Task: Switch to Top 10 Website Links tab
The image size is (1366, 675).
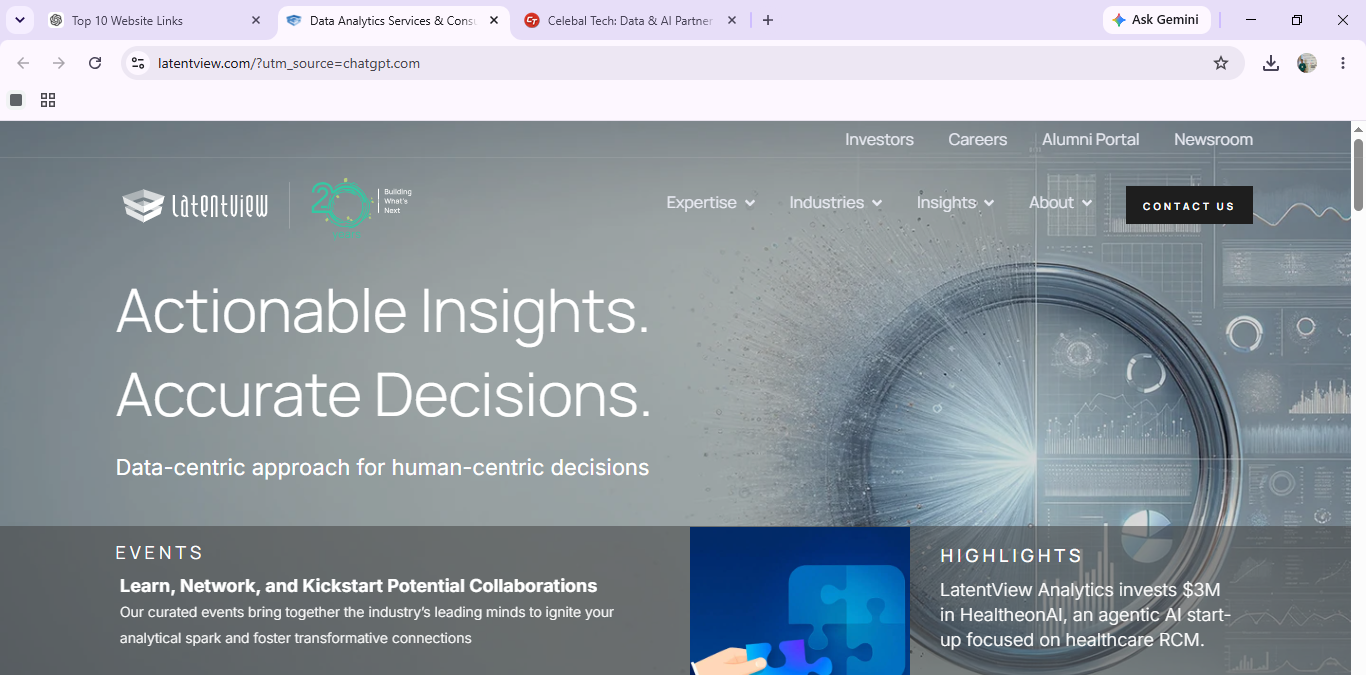Action: (x=155, y=20)
